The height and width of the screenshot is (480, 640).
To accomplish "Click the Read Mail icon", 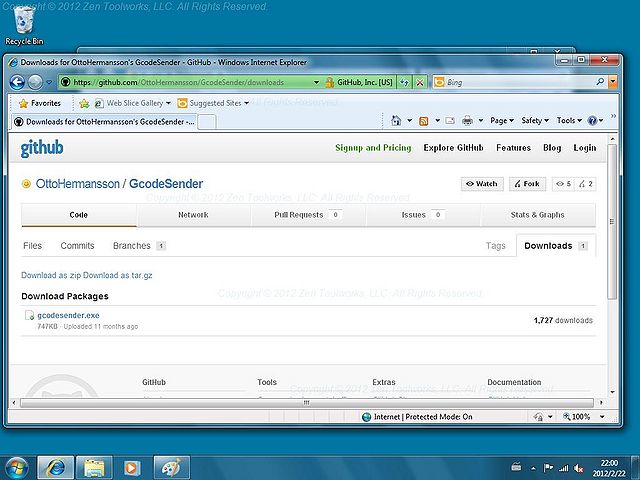I will click(x=450, y=120).
